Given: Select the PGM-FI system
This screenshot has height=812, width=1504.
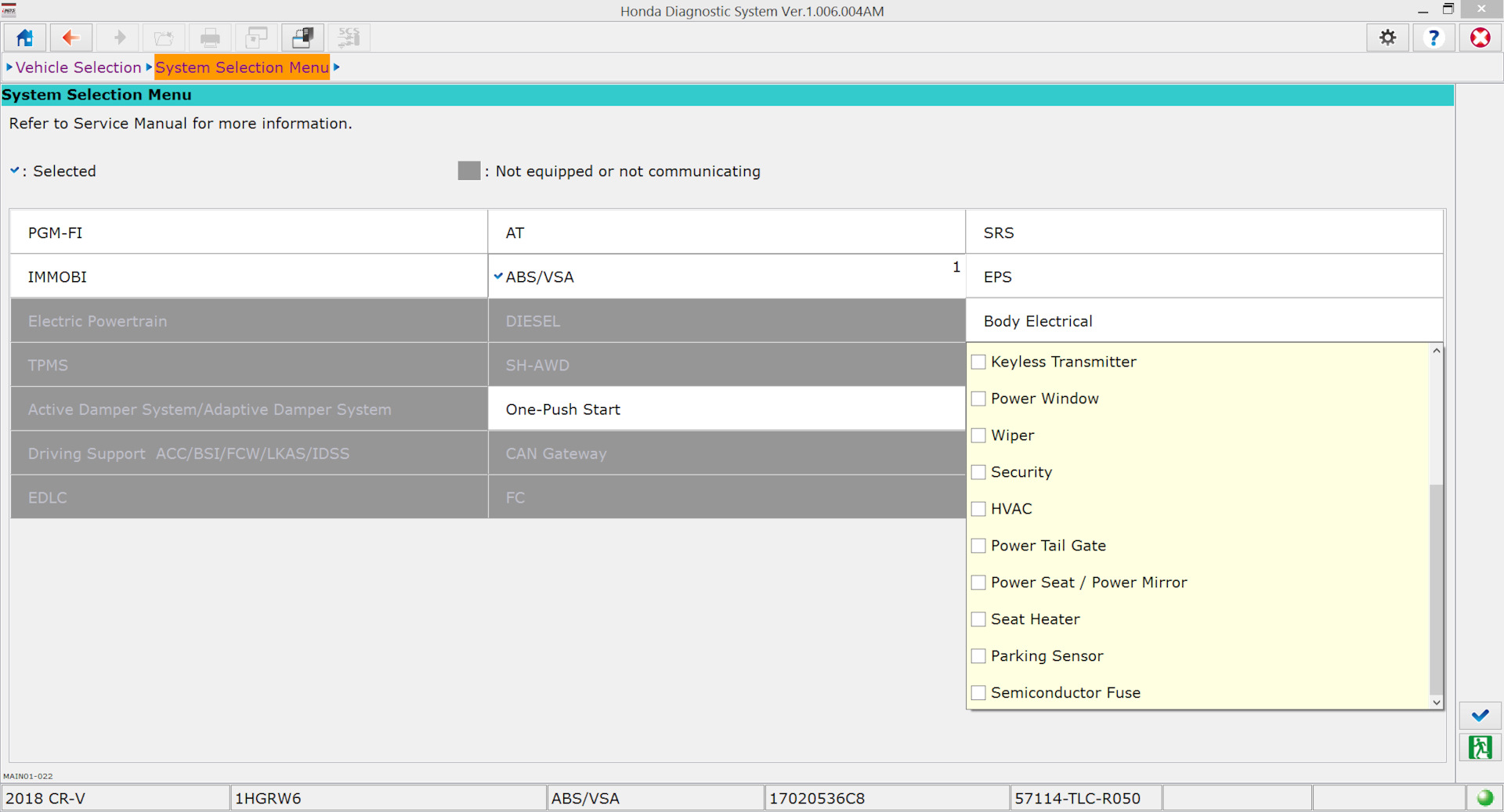Looking at the screenshot, I should pos(249,233).
